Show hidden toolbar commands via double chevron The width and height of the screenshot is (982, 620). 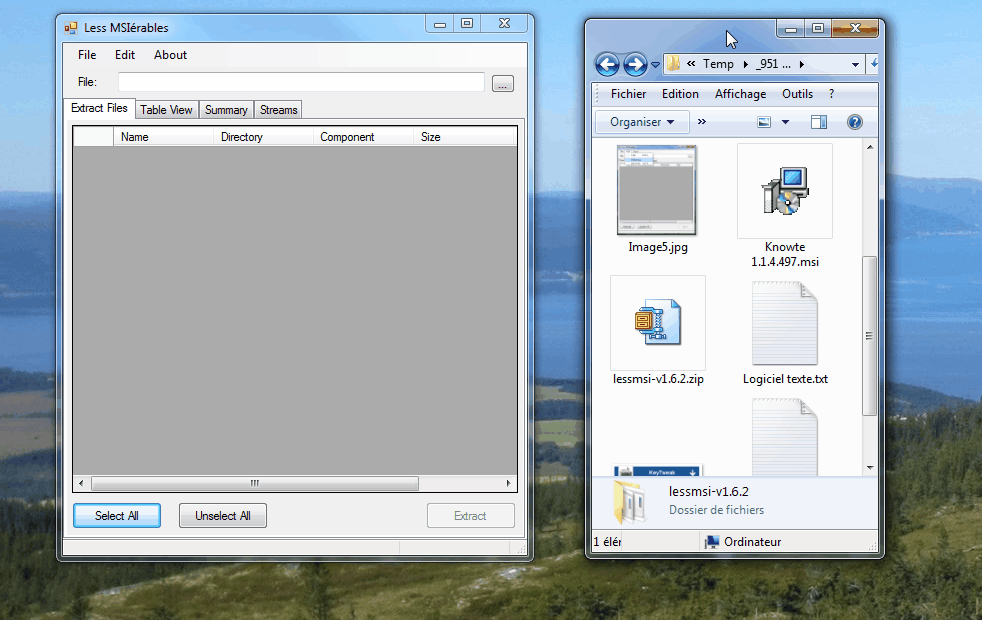tap(701, 122)
